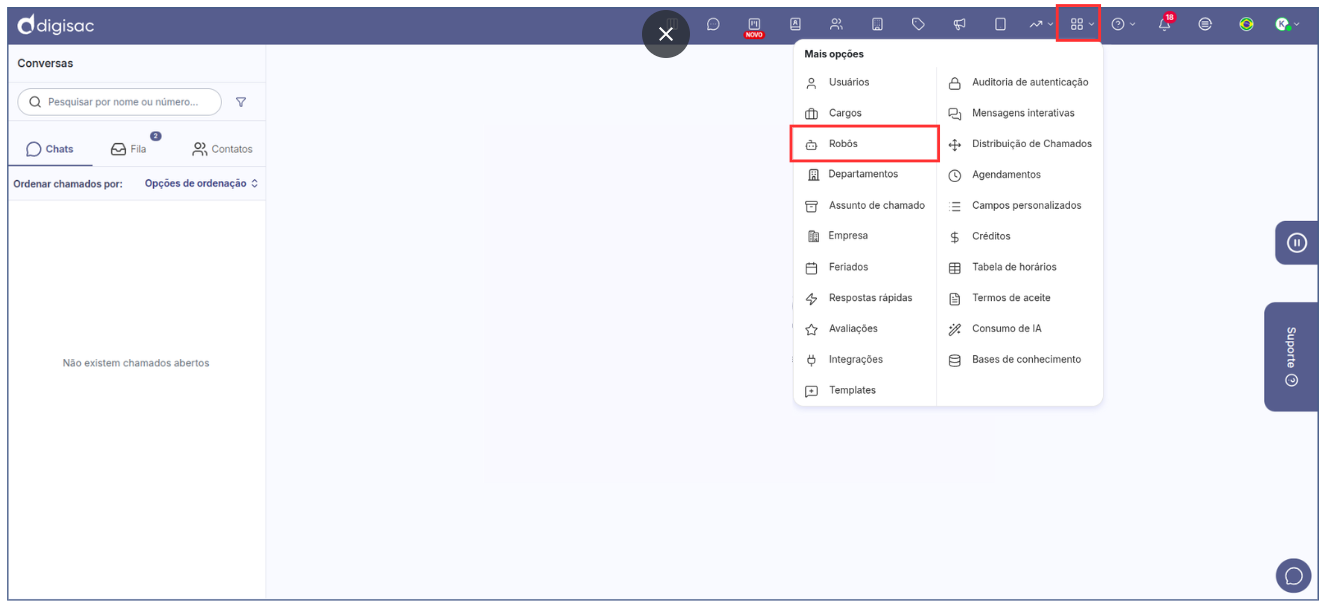Click the filter funnel icon beside search

241,102
